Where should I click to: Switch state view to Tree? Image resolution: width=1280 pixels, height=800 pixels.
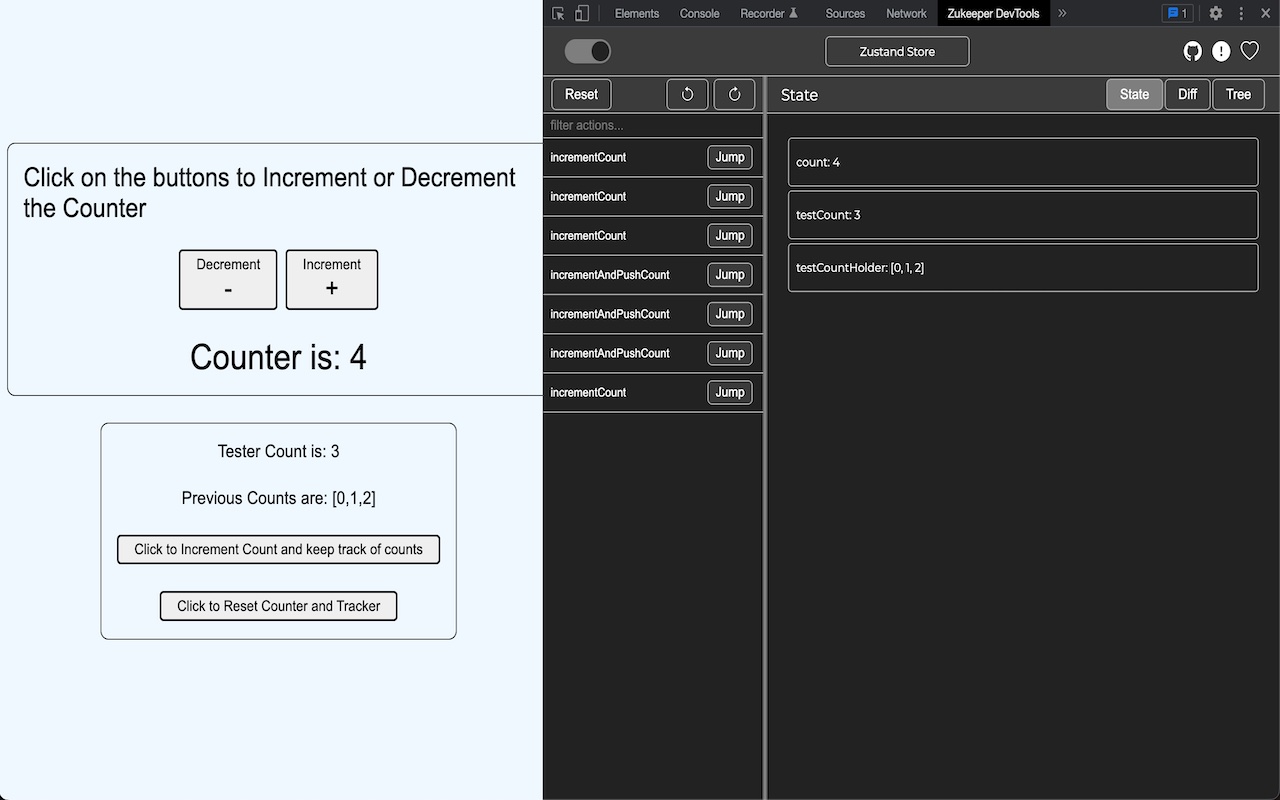point(1238,94)
